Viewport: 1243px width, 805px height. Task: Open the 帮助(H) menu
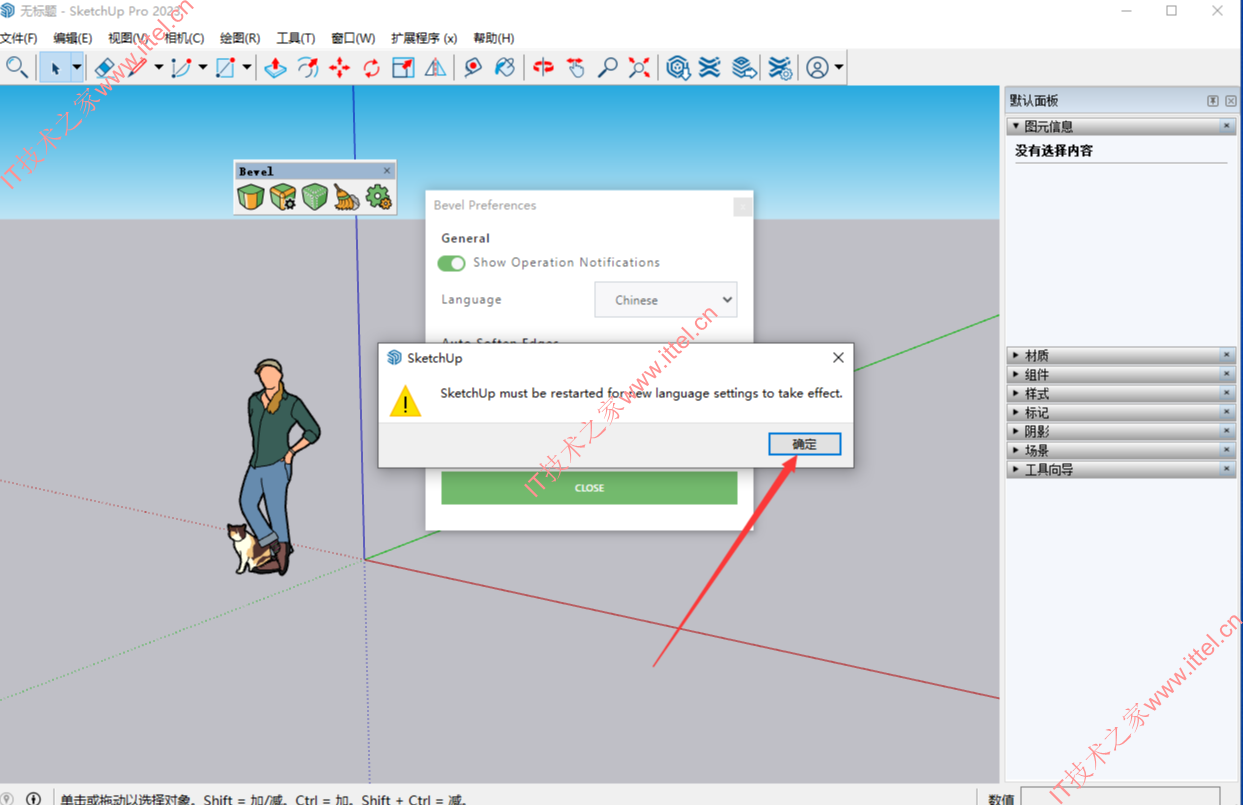(x=494, y=38)
